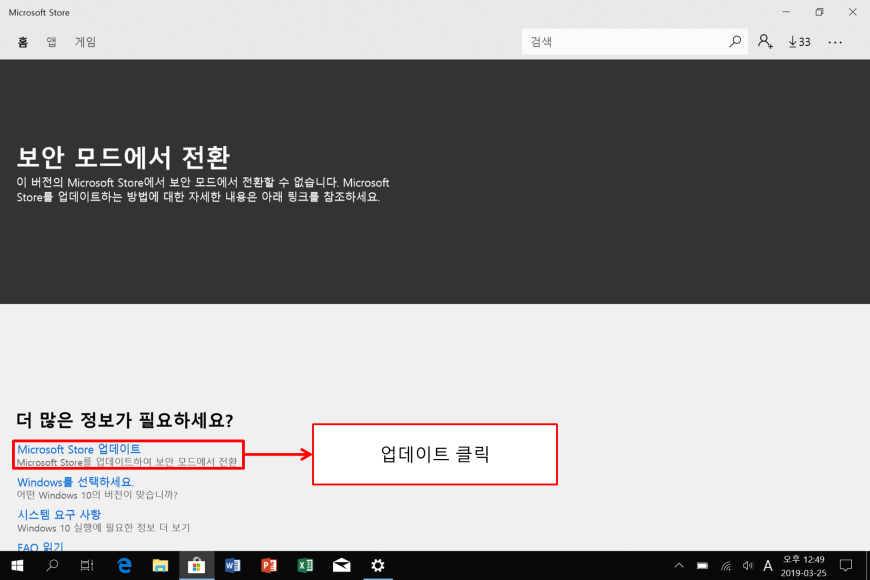870x580 pixels.
Task: Open downloads and updates showing 33
Action: click(800, 42)
